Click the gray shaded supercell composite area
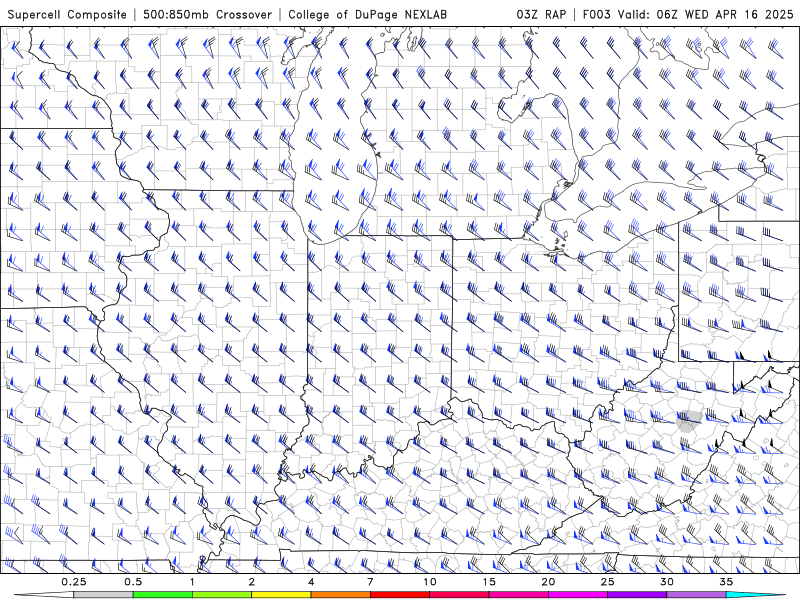800x600 pixels. coord(689,421)
